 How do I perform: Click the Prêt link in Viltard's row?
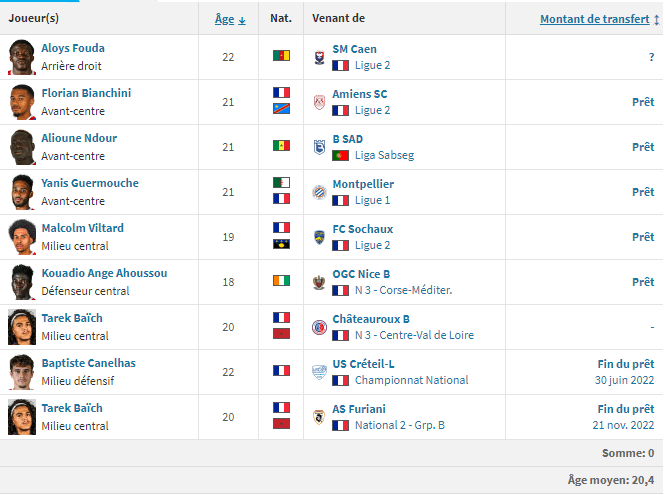click(x=643, y=237)
